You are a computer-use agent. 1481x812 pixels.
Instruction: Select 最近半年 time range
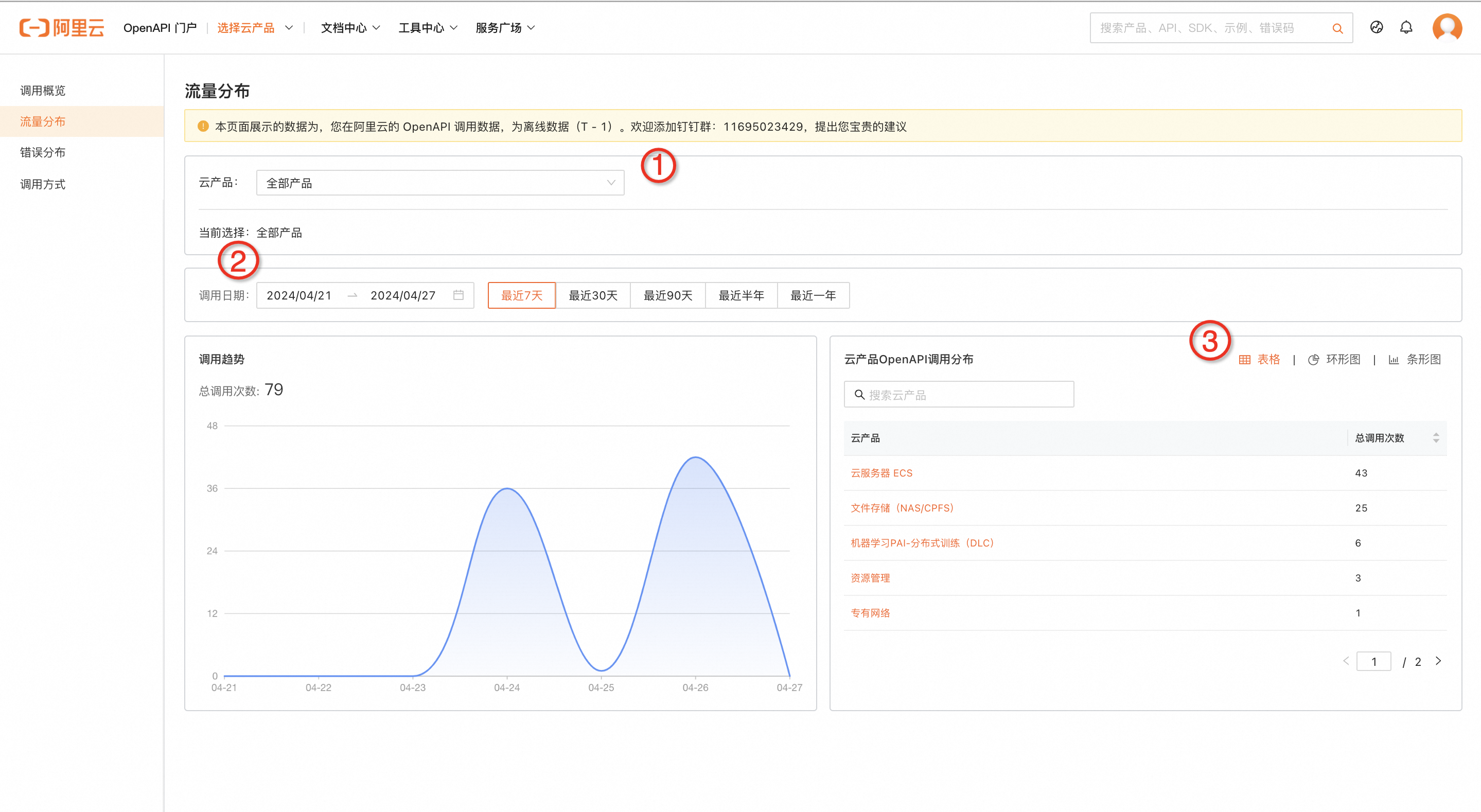point(741,295)
